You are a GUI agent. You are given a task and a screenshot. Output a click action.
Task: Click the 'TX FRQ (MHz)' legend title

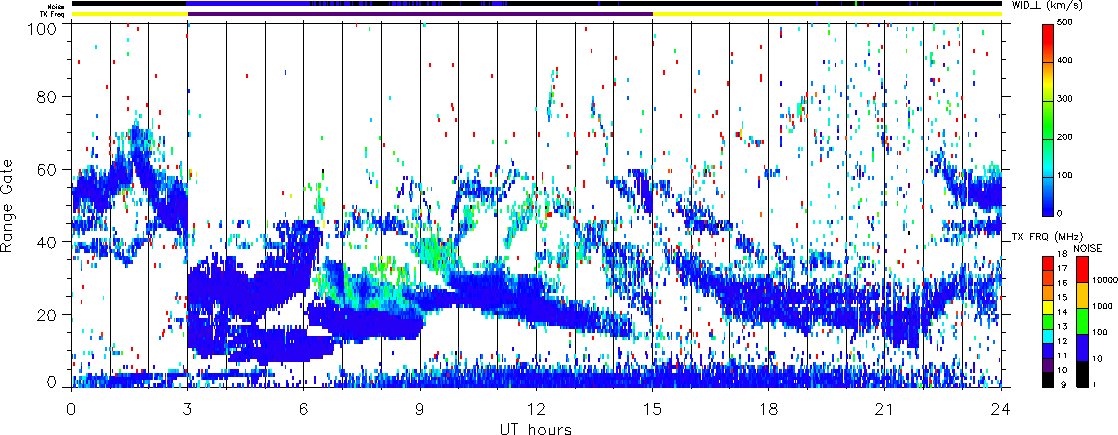[1045, 236]
